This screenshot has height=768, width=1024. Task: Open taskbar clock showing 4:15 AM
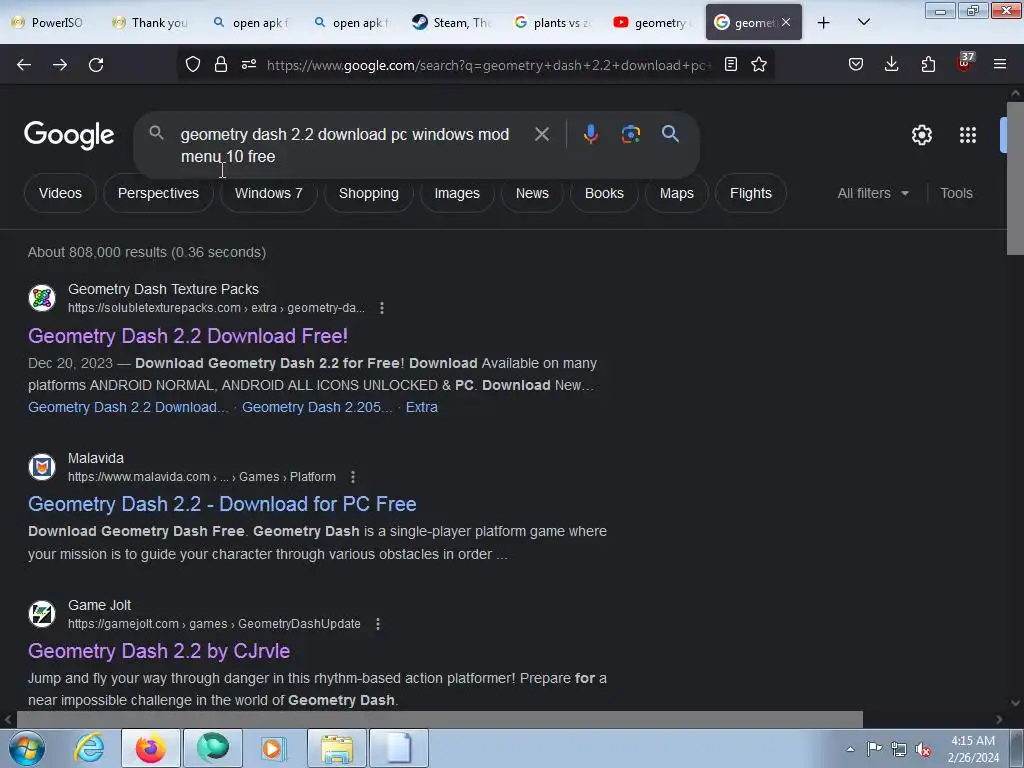(x=973, y=749)
